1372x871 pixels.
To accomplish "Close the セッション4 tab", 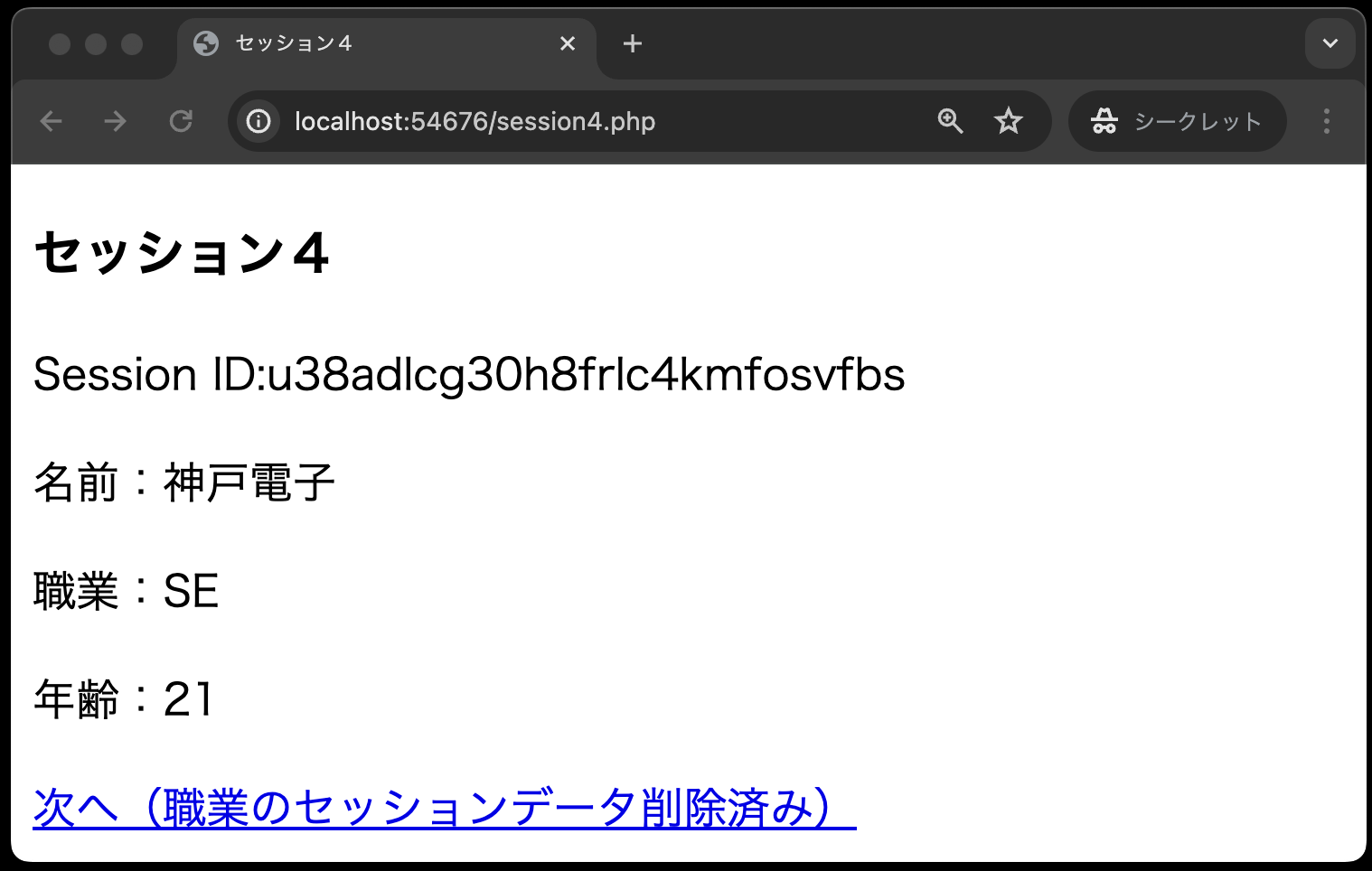I will [x=568, y=43].
